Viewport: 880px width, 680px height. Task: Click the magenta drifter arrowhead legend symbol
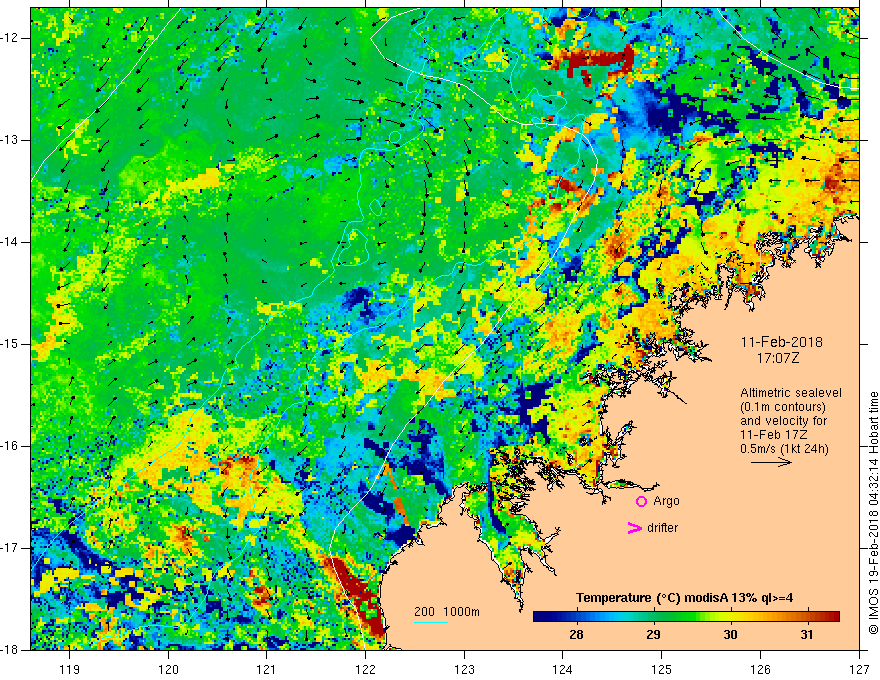pyautogui.click(x=634, y=528)
